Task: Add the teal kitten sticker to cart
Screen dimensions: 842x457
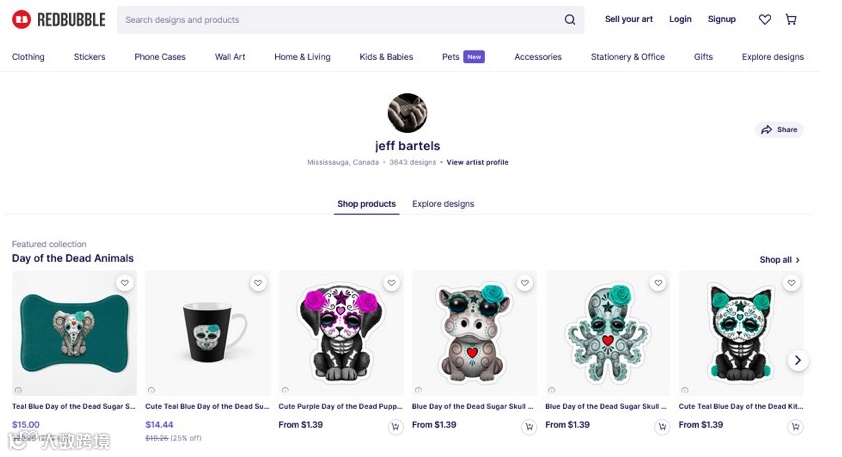Action: click(x=795, y=426)
